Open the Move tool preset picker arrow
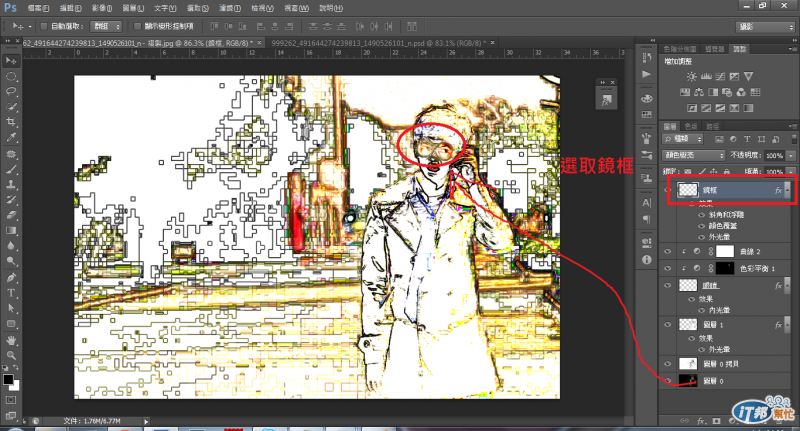The width and height of the screenshot is (800, 431). [x=30, y=27]
